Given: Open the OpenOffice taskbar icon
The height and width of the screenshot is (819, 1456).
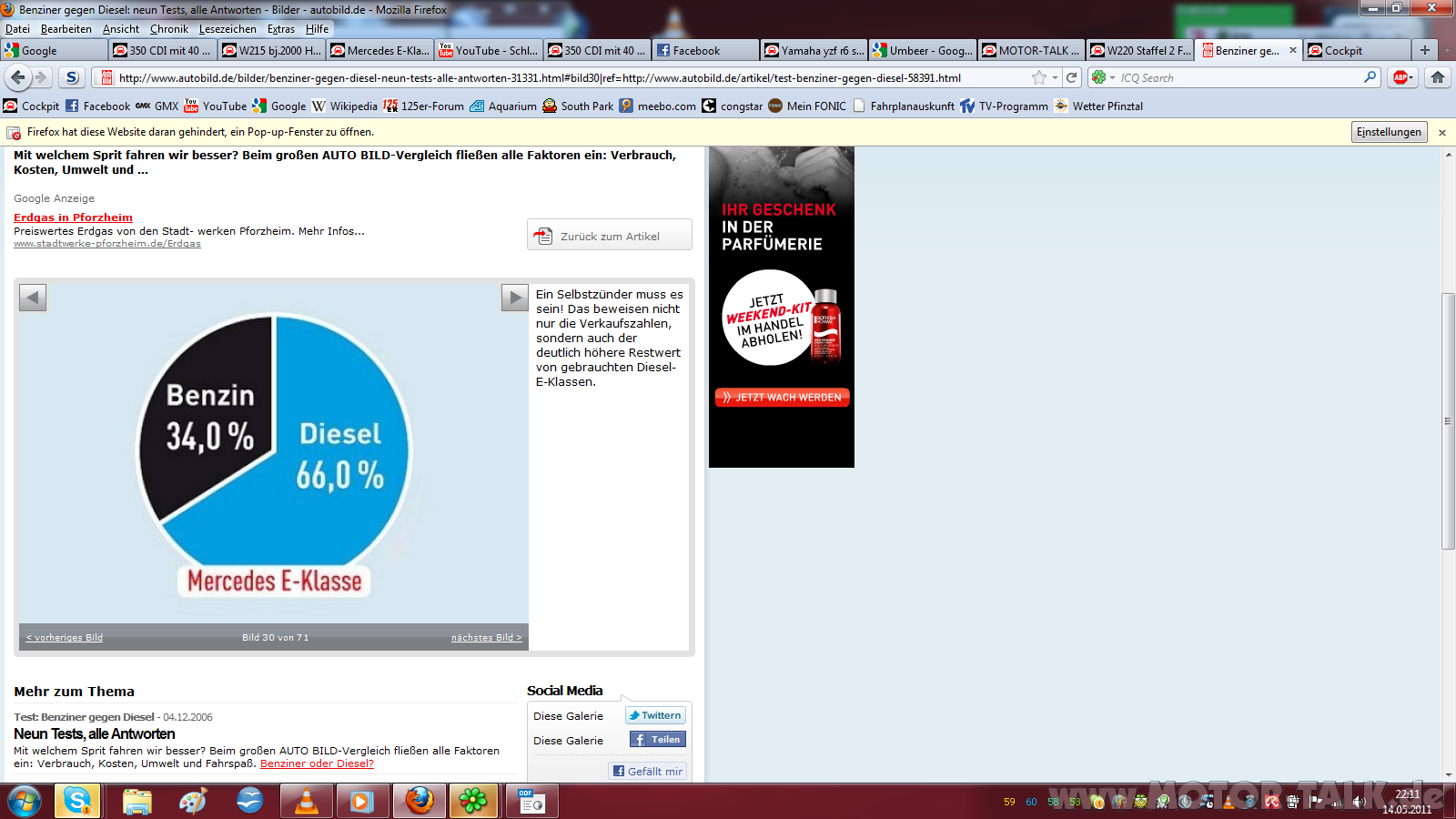Looking at the screenshot, I should (249, 801).
